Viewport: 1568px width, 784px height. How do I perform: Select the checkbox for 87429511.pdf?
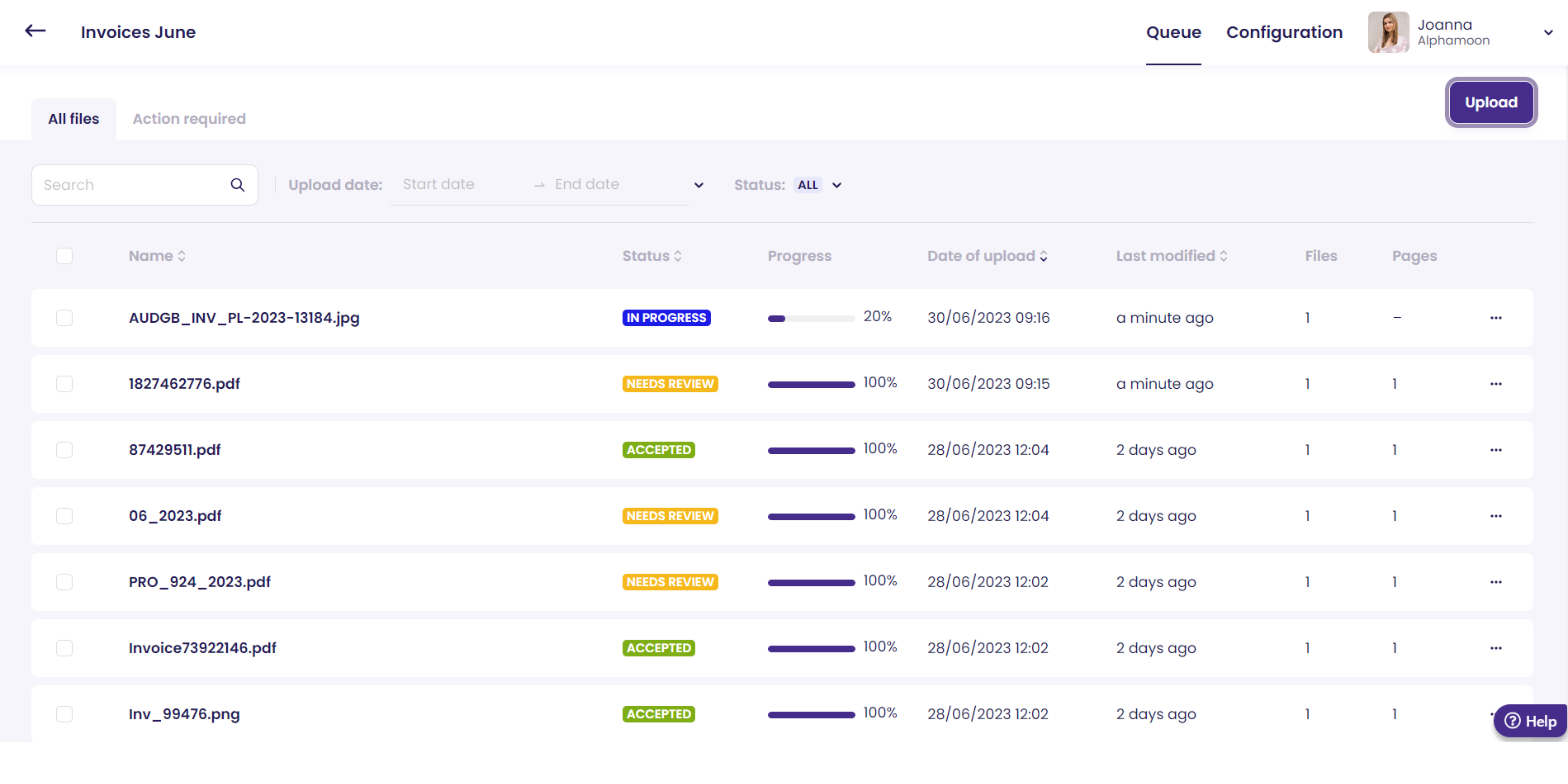pyautogui.click(x=64, y=450)
